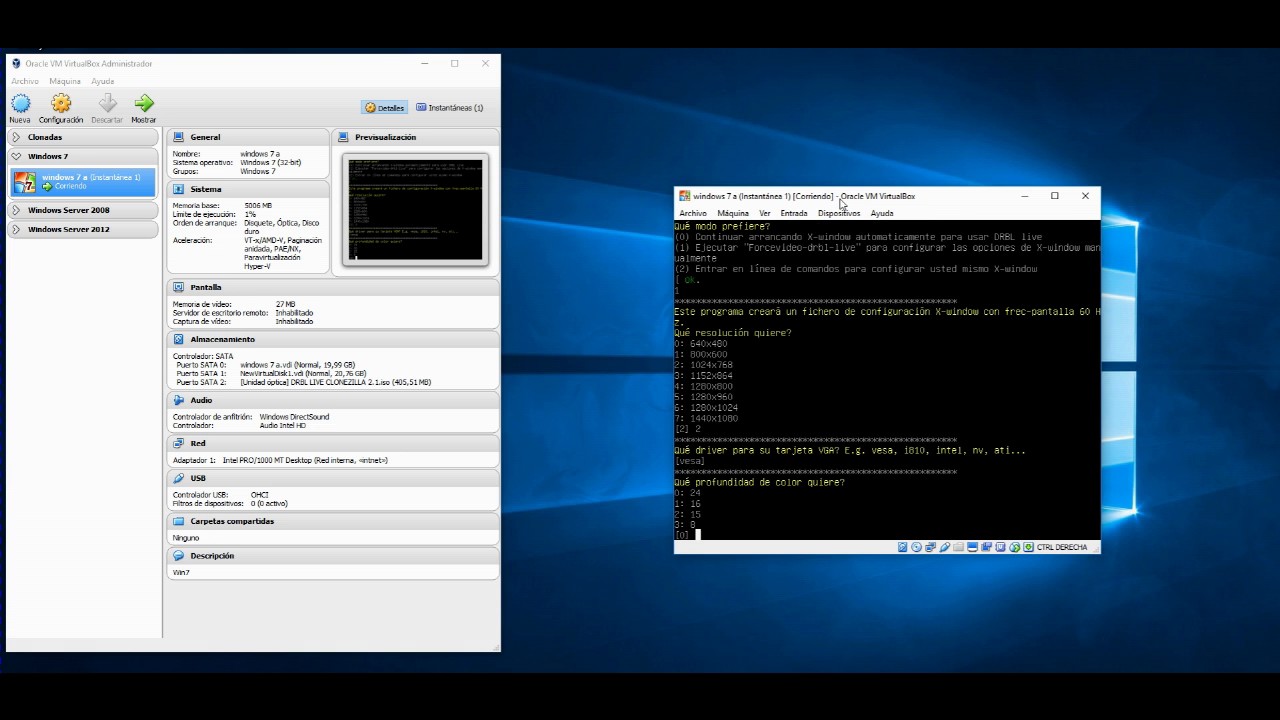Open Ayuda menu in VirtualBox Administrador
Screen dimensions: 1280x720
pyautogui.click(x=103, y=81)
